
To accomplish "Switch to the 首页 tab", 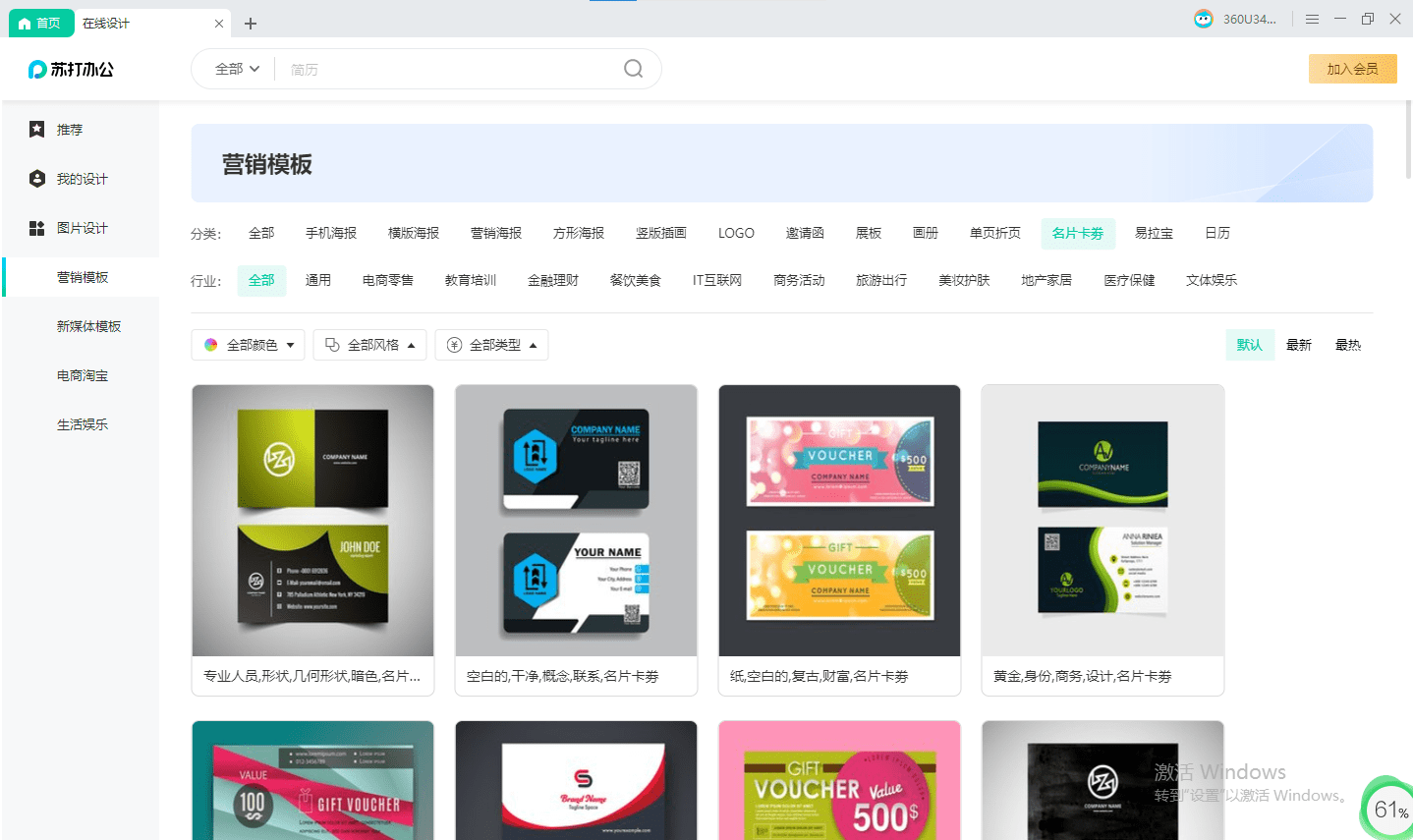I will 41,24.
